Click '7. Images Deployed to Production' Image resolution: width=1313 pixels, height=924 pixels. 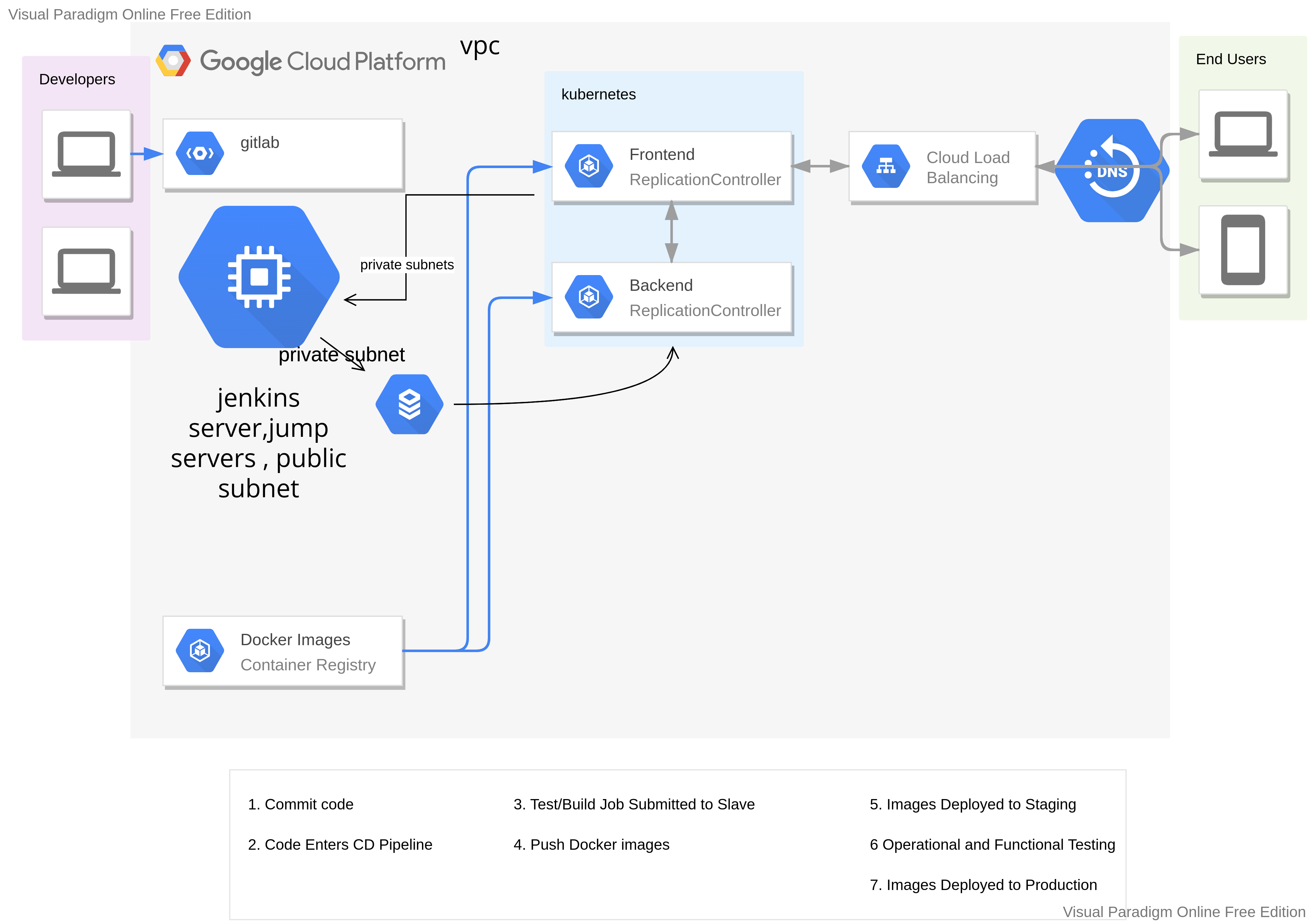point(983,885)
